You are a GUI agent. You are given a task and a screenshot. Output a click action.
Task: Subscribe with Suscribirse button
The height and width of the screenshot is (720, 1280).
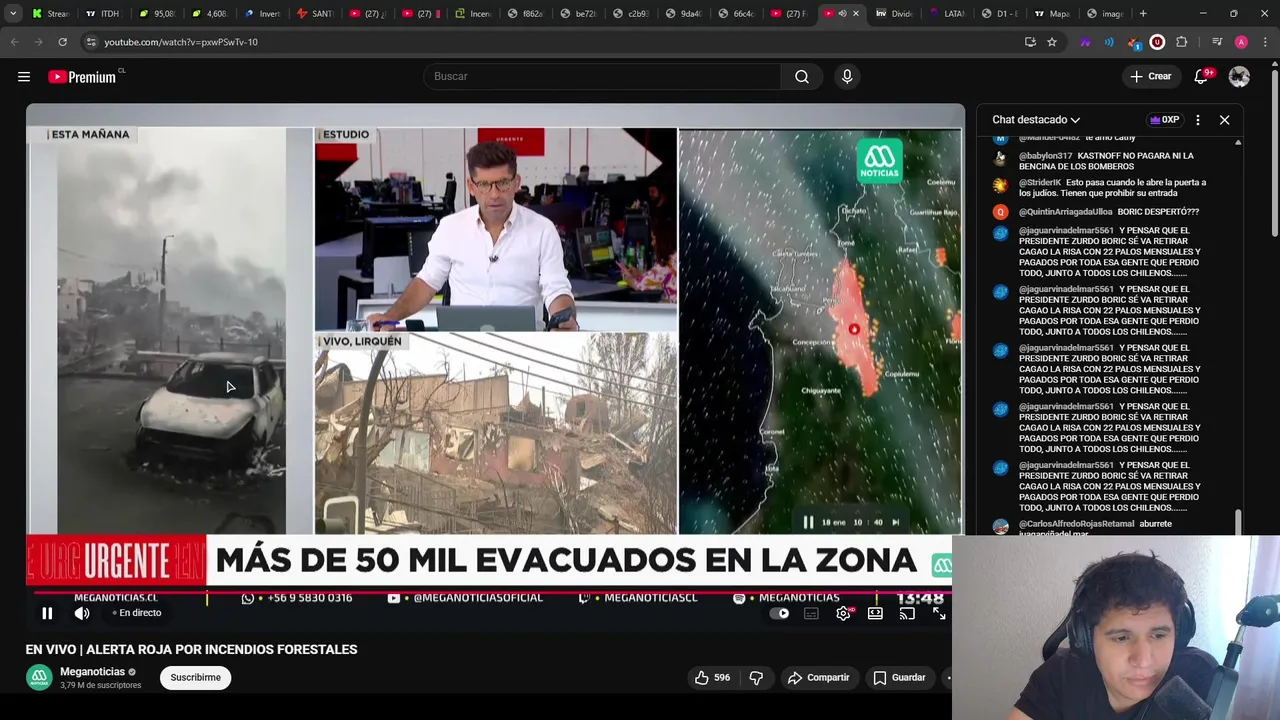click(195, 677)
